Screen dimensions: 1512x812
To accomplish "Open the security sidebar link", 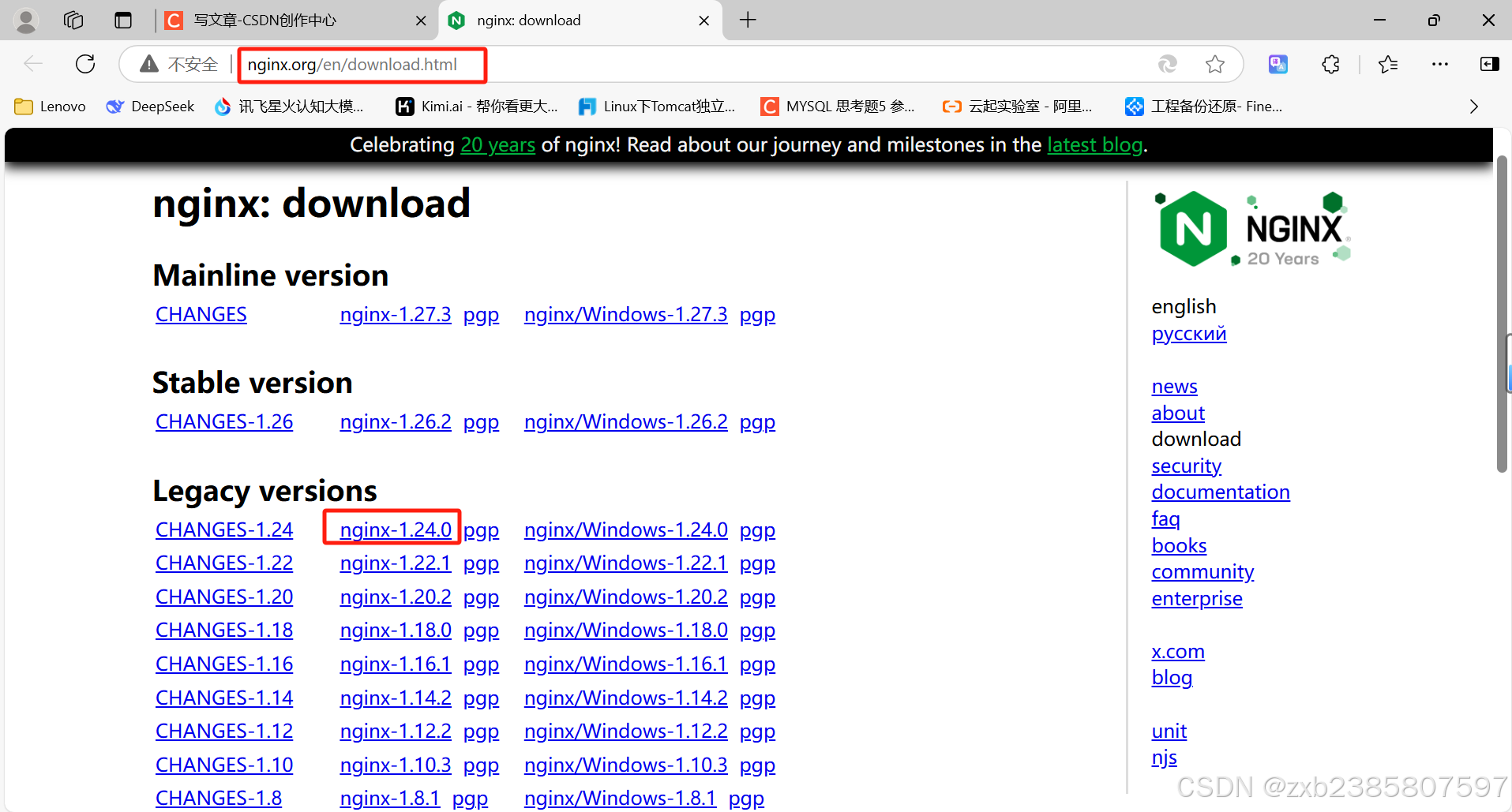I will point(1186,466).
